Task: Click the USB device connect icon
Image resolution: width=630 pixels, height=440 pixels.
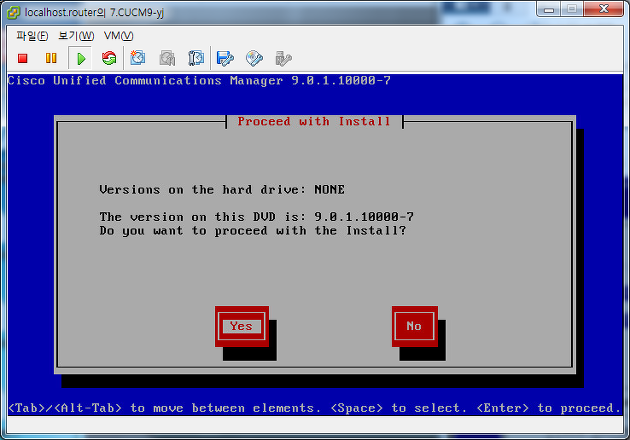Action: (x=283, y=59)
